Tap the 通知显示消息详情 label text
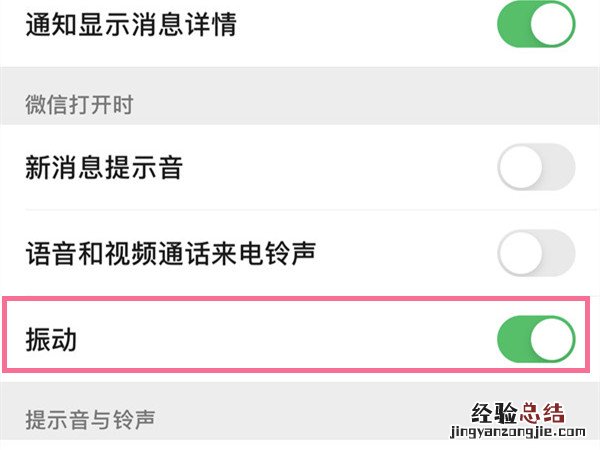 [130, 25]
